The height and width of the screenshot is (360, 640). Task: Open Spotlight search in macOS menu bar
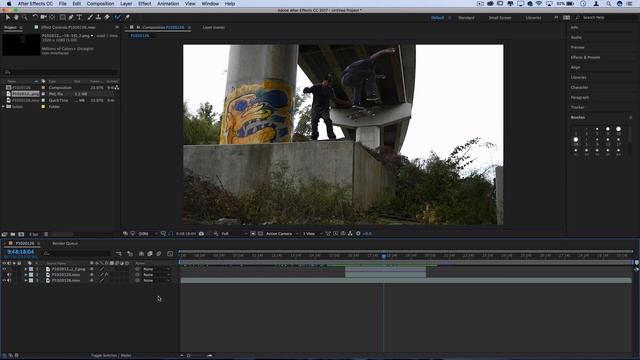pos(608,4)
